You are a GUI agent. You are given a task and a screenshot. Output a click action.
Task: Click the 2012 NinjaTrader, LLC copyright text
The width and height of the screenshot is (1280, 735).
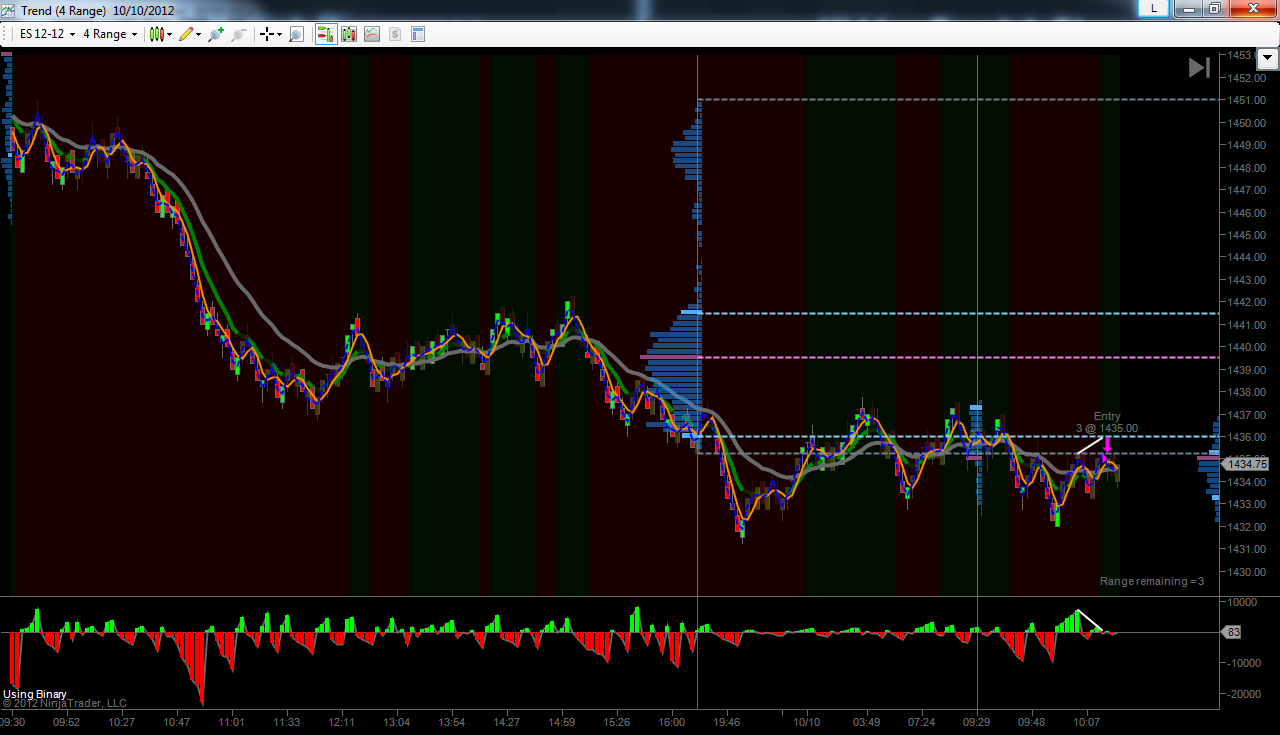pos(64,703)
